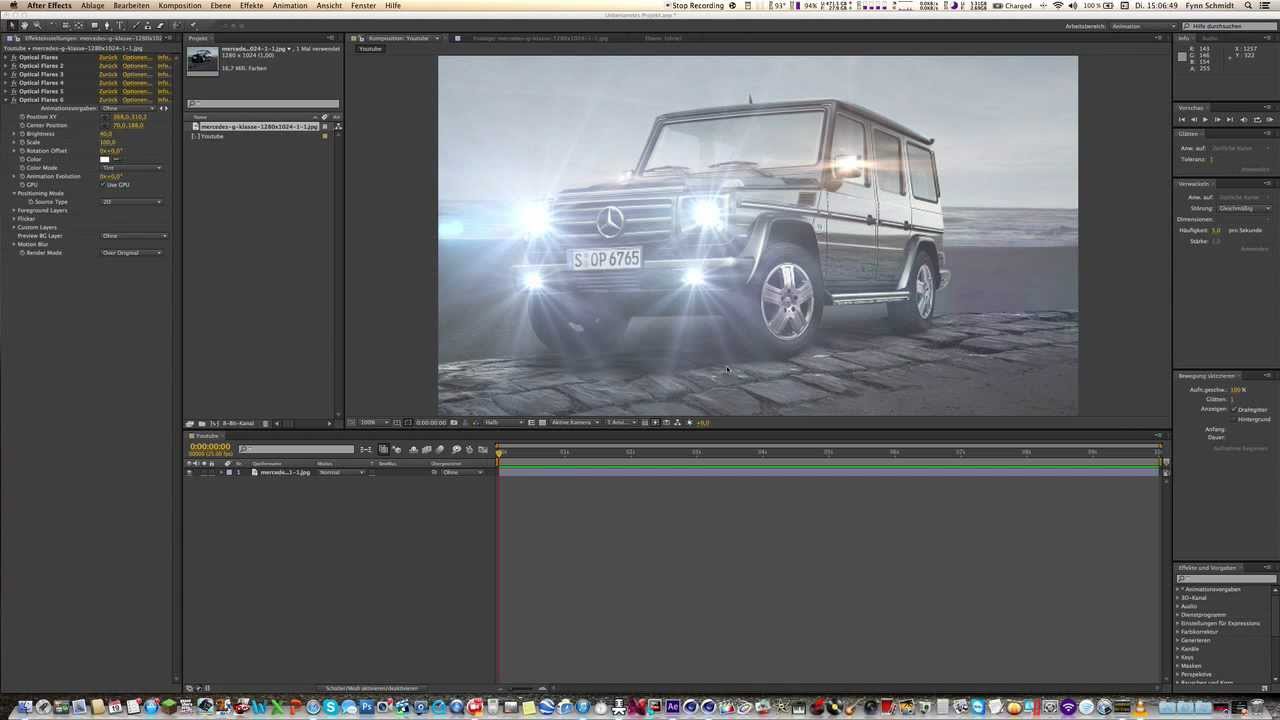The height and width of the screenshot is (720, 1280).
Task: Delete the selected project item with trash
Action: (265, 423)
